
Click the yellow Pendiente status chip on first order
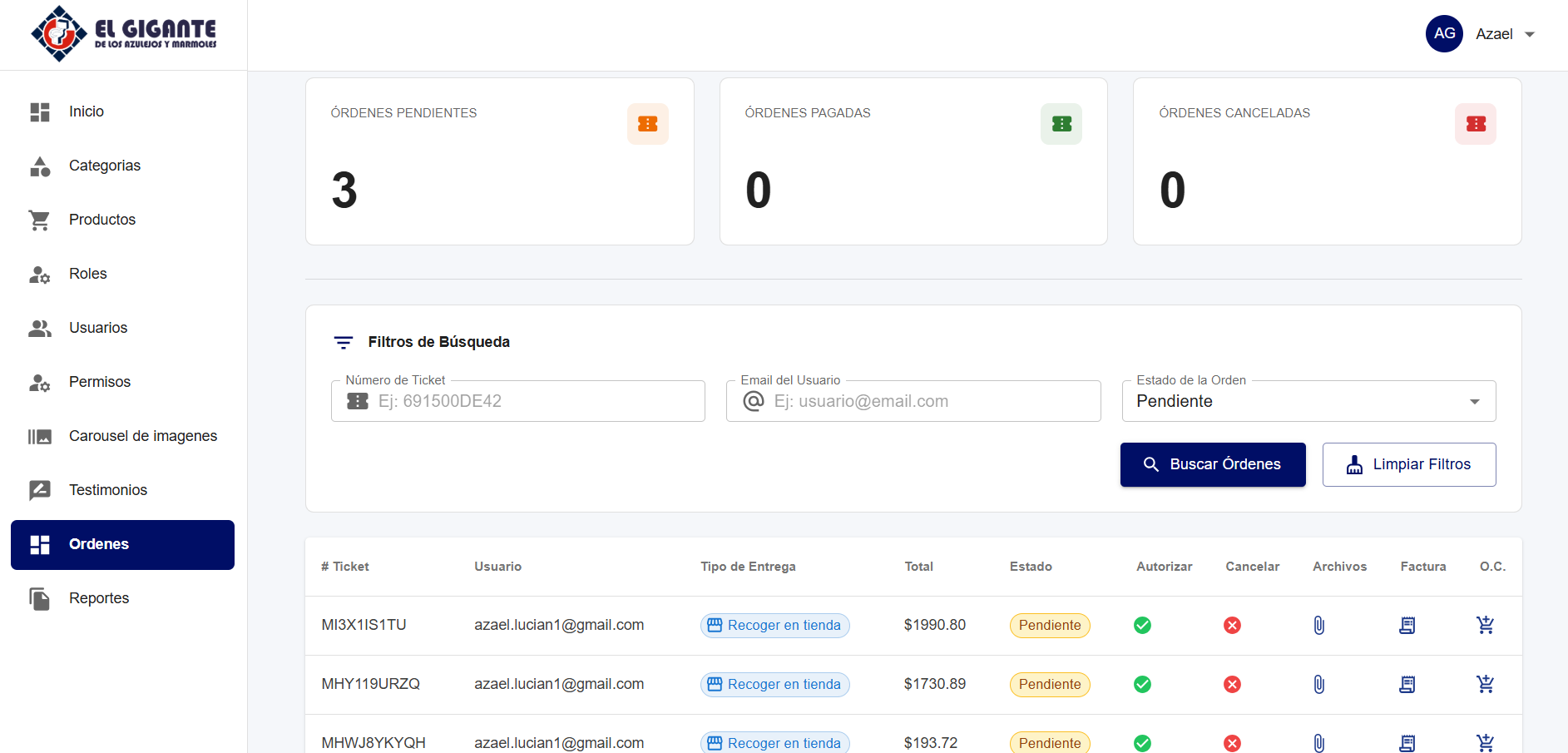coord(1049,625)
